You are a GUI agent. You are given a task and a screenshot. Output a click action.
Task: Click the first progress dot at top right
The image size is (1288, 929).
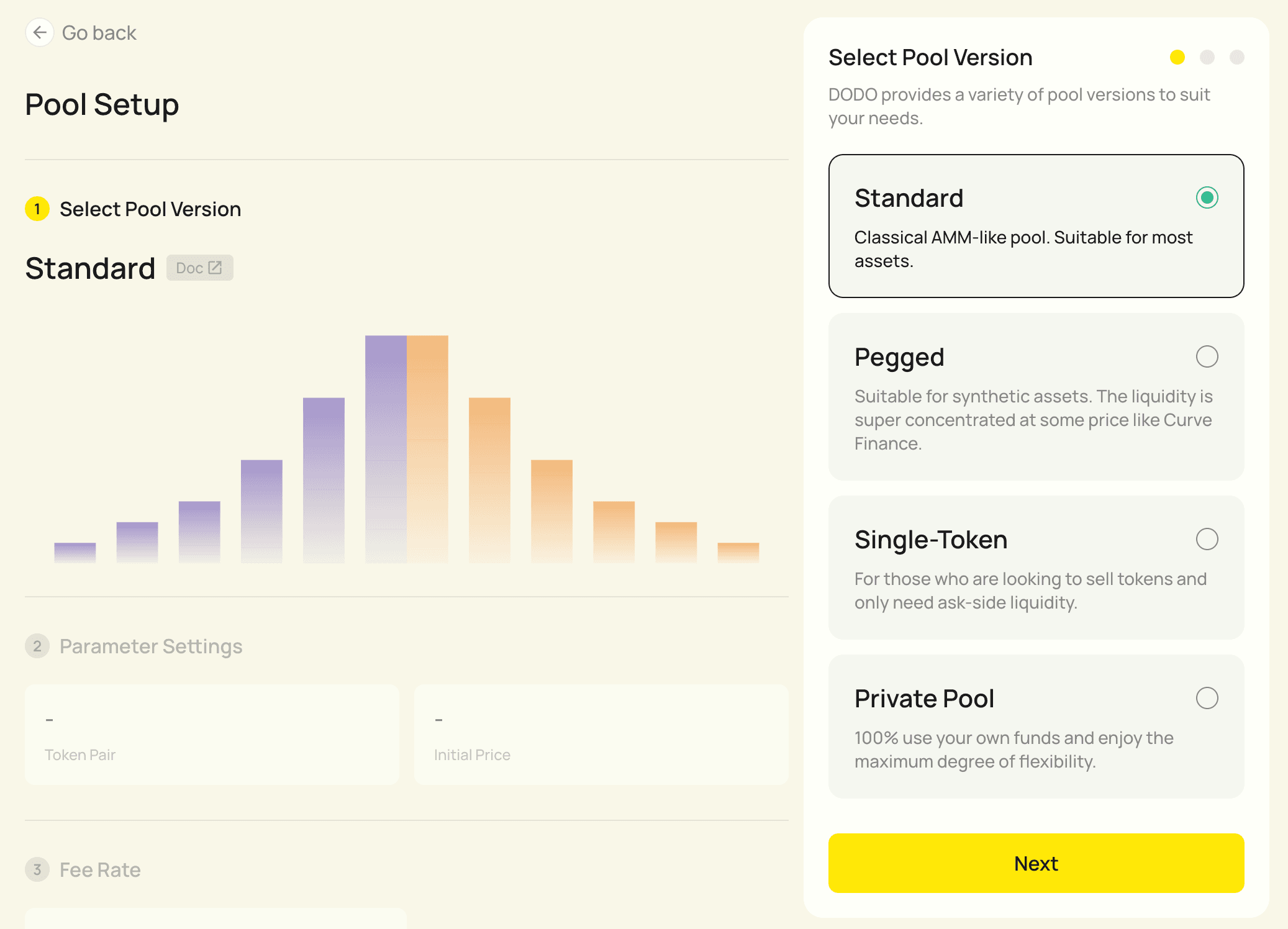pyautogui.click(x=1177, y=57)
